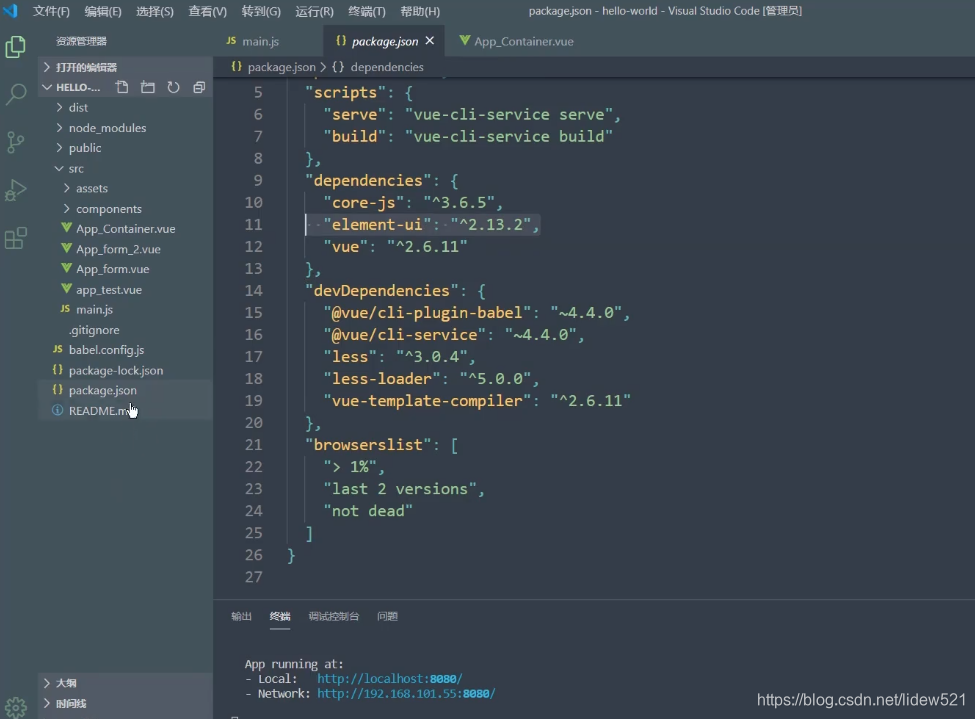Switch to the 调试控制台 debug console tab
The width and height of the screenshot is (975, 719).
point(334,616)
